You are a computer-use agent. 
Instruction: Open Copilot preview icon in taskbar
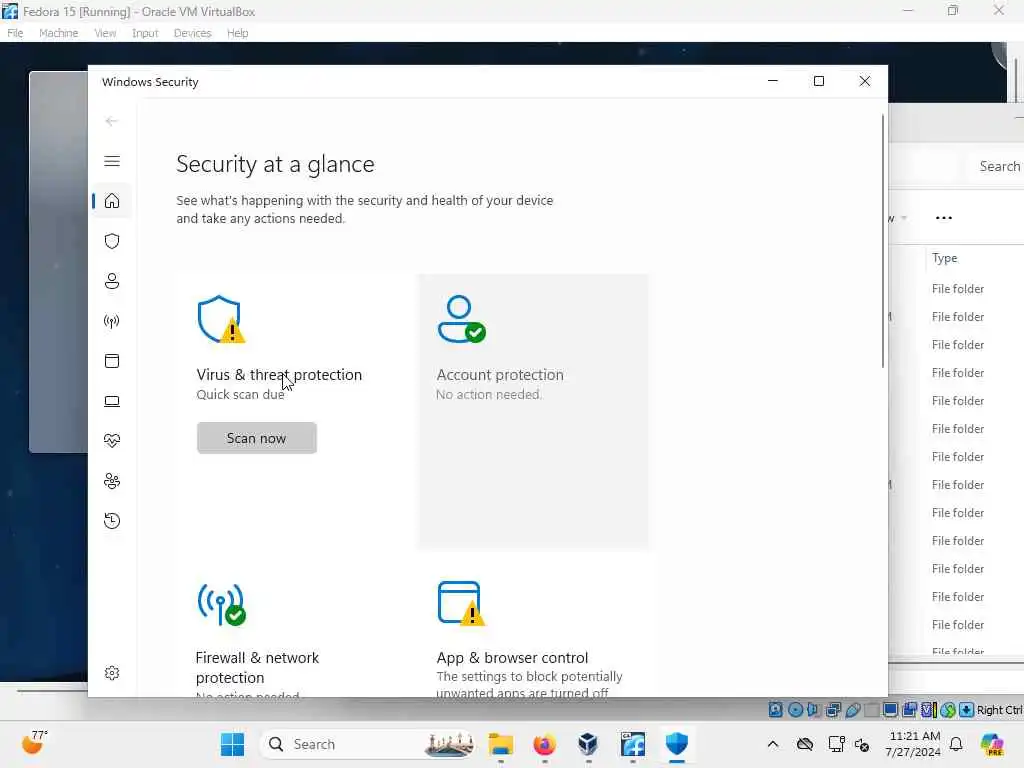pyautogui.click(x=992, y=744)
